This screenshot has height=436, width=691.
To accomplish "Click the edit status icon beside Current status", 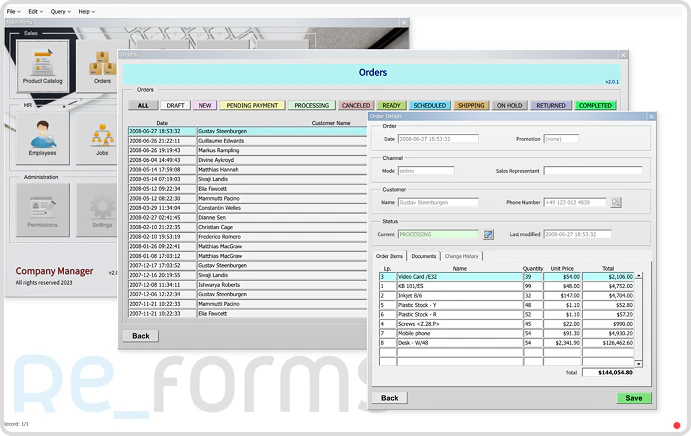I will pos(488,235).
